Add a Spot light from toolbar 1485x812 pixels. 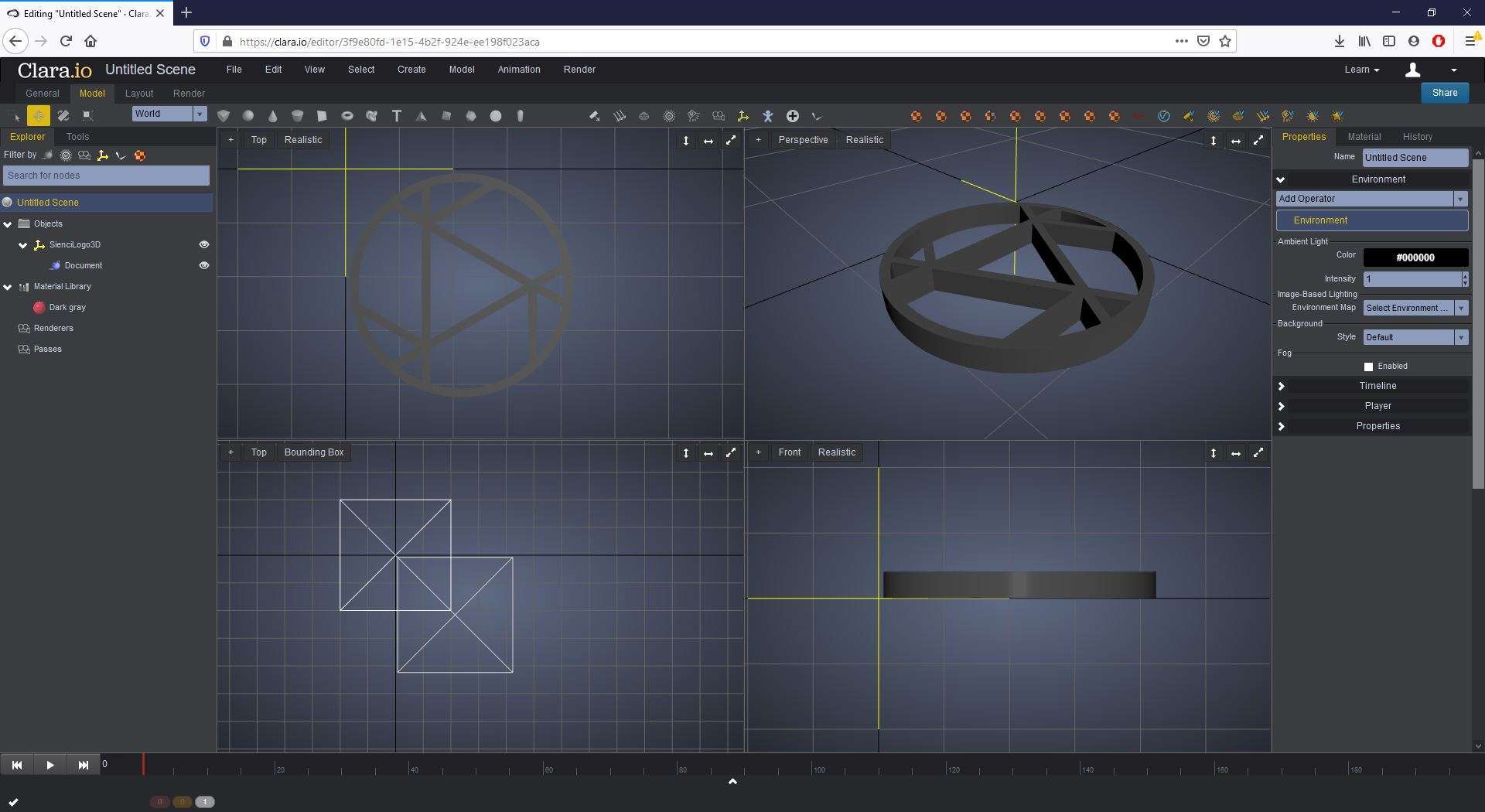595,116
